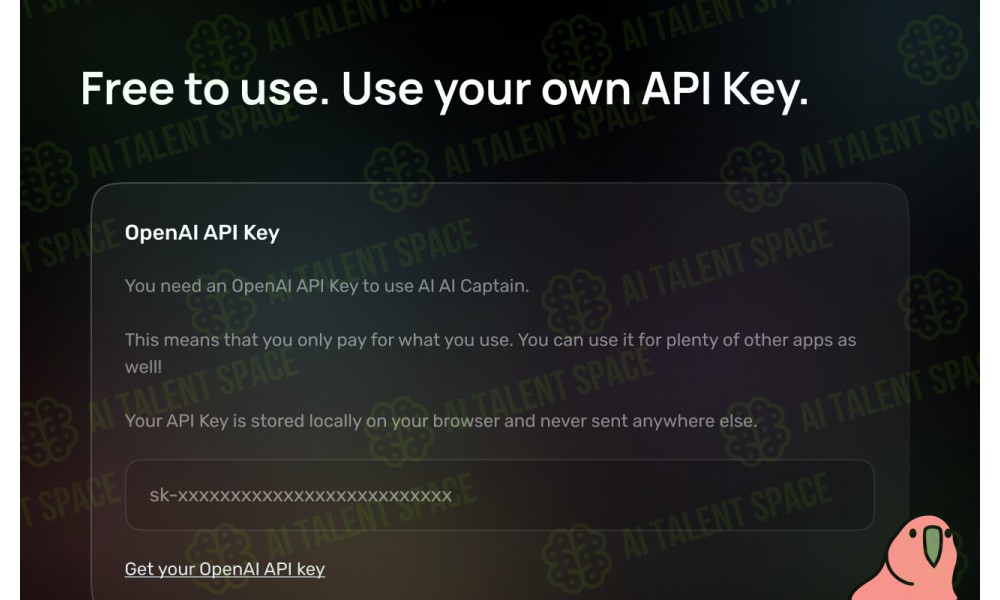
Task: Click the word 'well!' ending the paragraph
Action: 143,367
